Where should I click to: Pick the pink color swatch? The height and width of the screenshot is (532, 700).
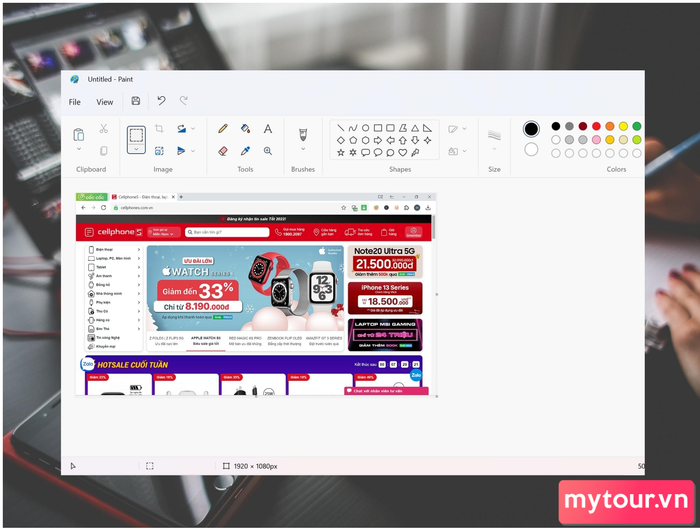pos(596,140)
